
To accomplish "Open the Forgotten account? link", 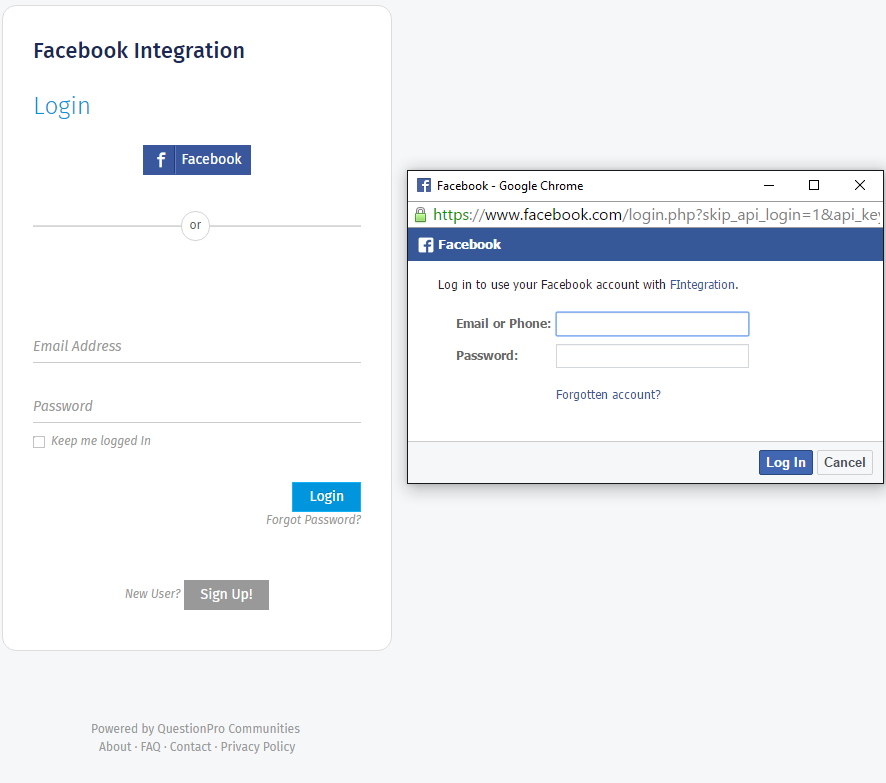I will [608, 394].
